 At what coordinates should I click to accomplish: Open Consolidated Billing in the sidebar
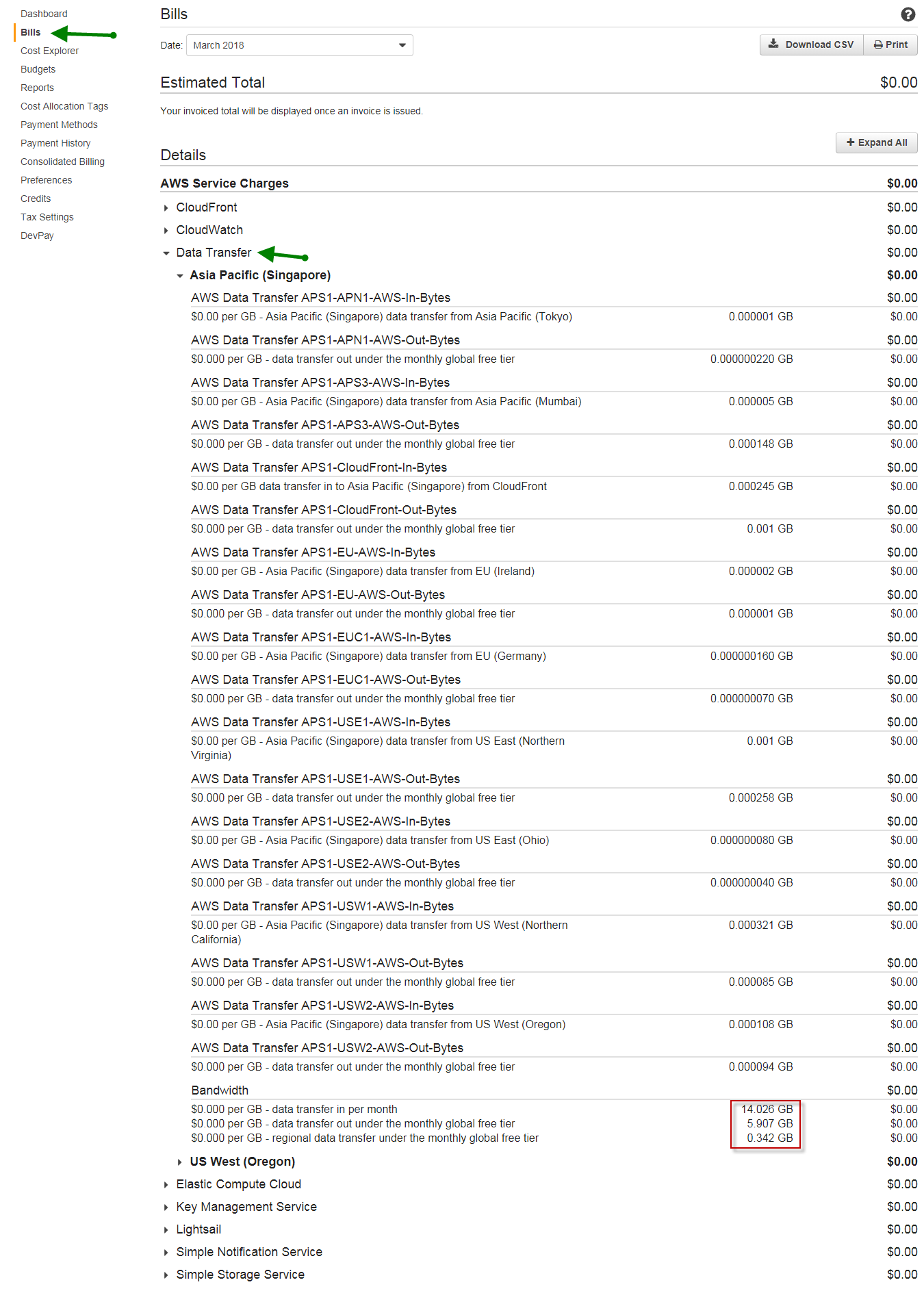62,162
